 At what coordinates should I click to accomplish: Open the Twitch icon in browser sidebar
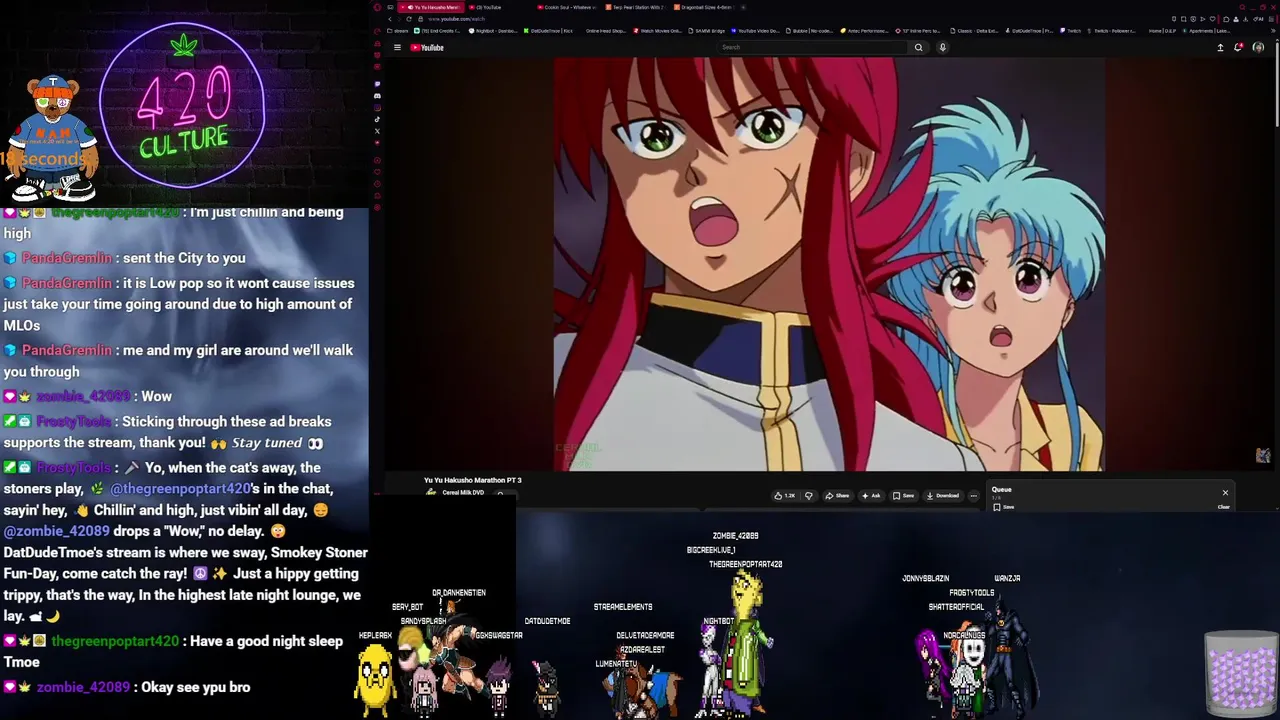point(377,84)
